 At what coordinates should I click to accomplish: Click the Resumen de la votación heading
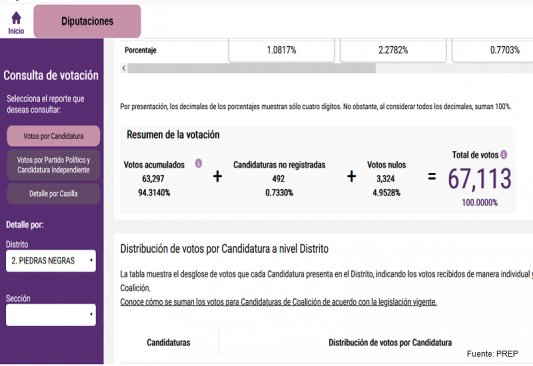tap(173, 135)
